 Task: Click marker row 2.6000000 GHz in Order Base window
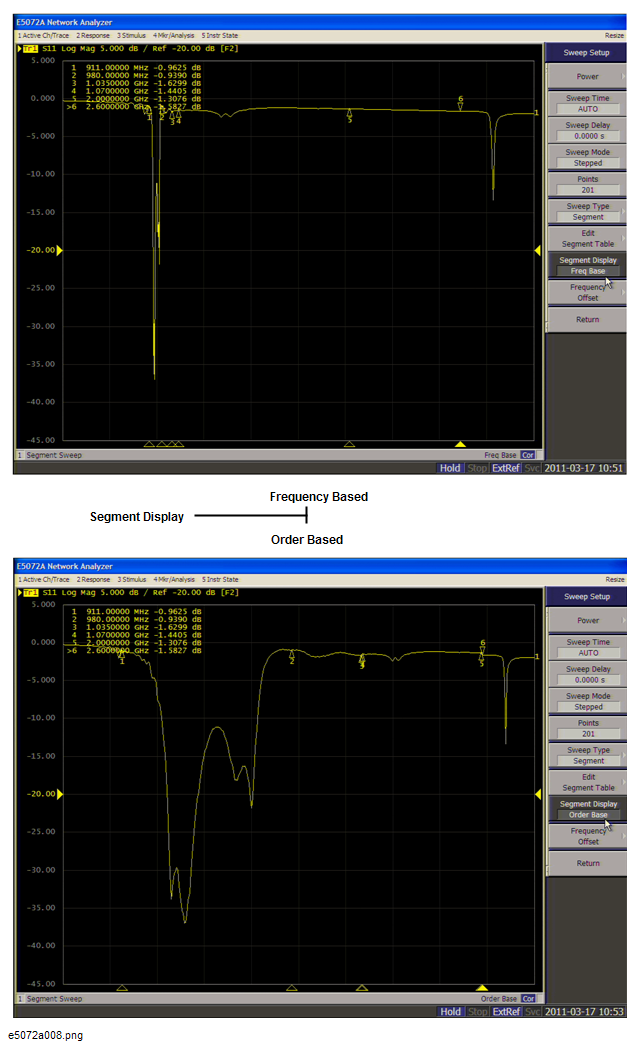pos(135,651)
